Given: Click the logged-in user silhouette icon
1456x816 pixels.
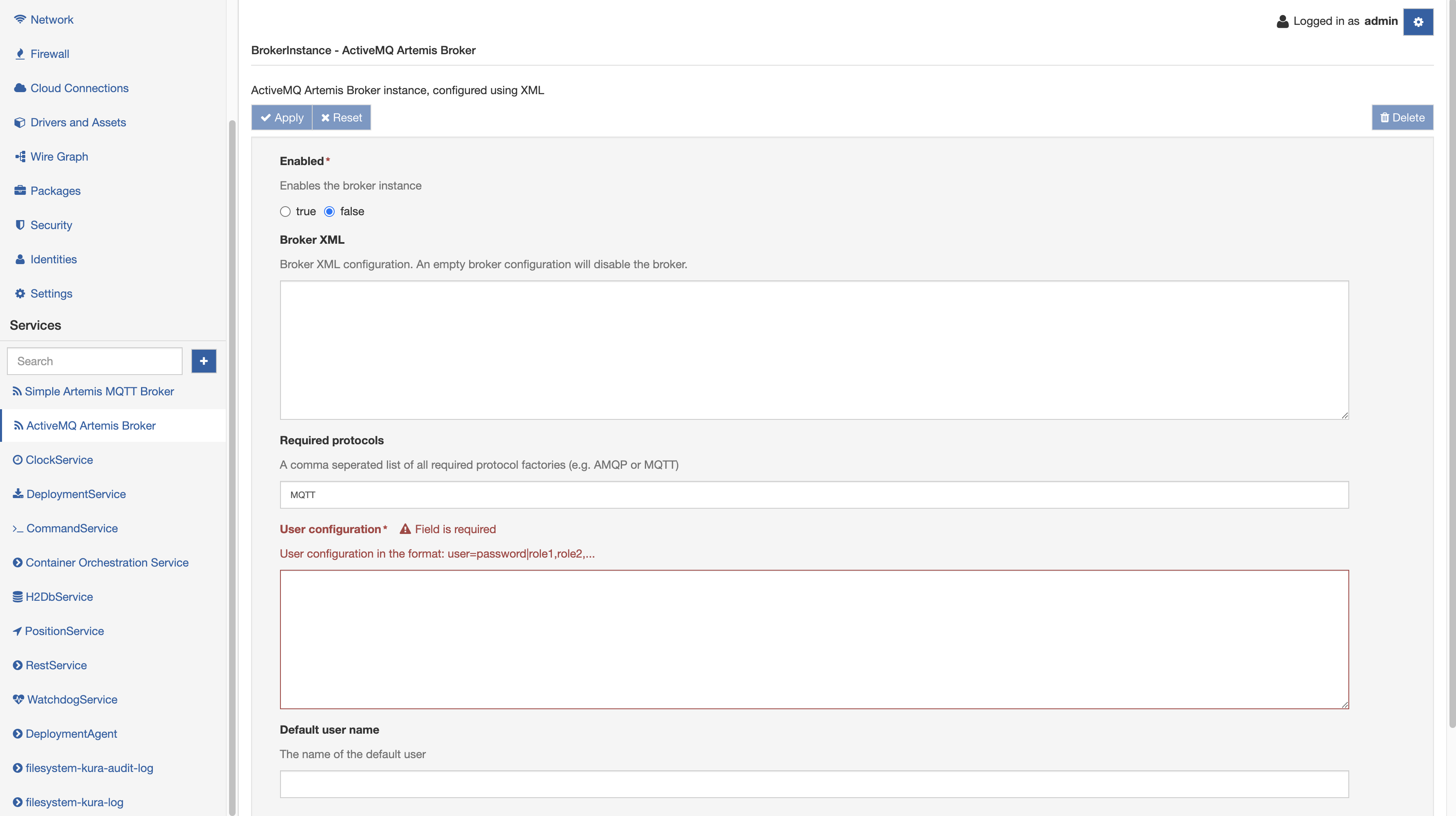Looking at the screenshot, I should click(1282, 22).
